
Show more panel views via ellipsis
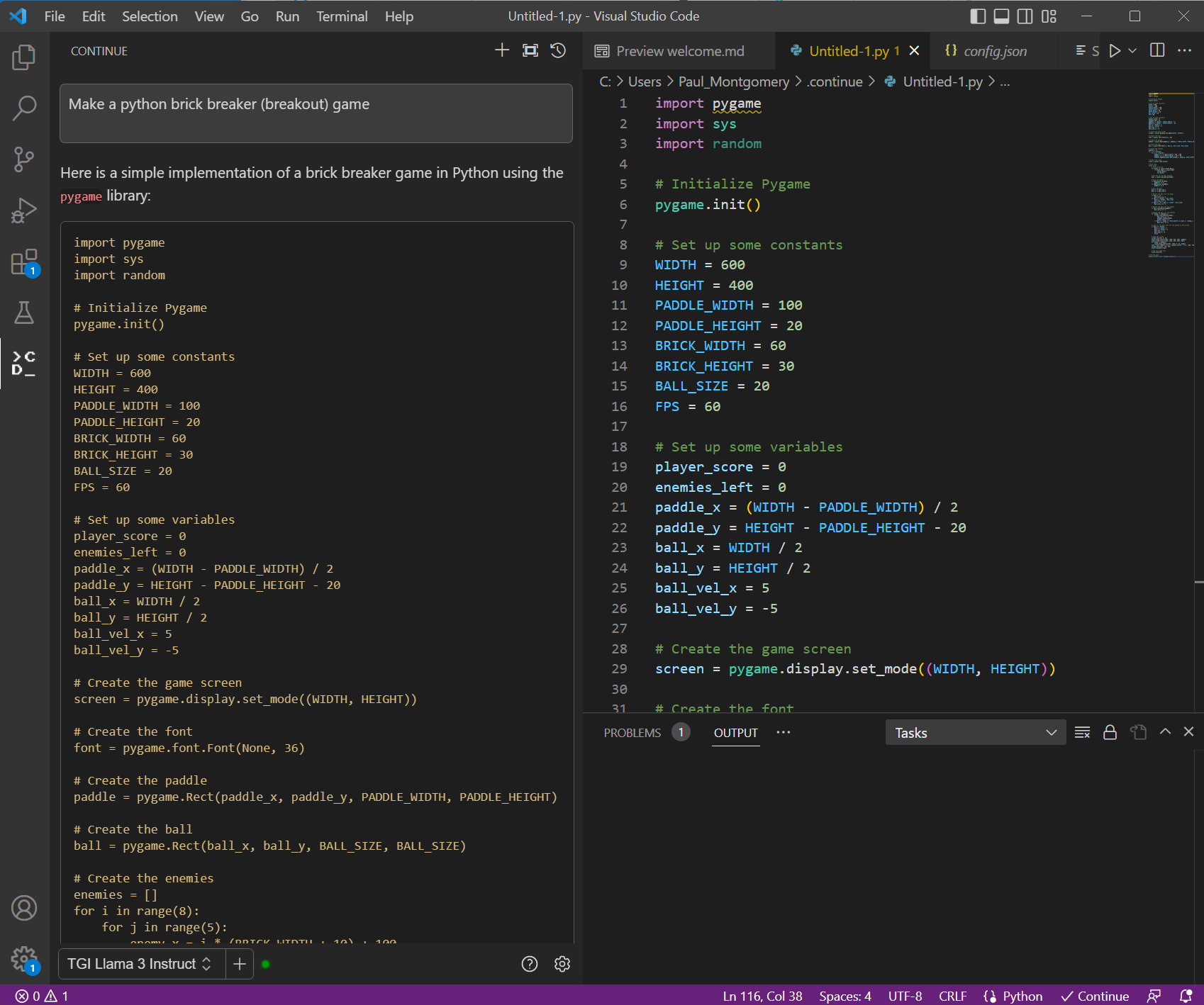click(x=783, y=732)
